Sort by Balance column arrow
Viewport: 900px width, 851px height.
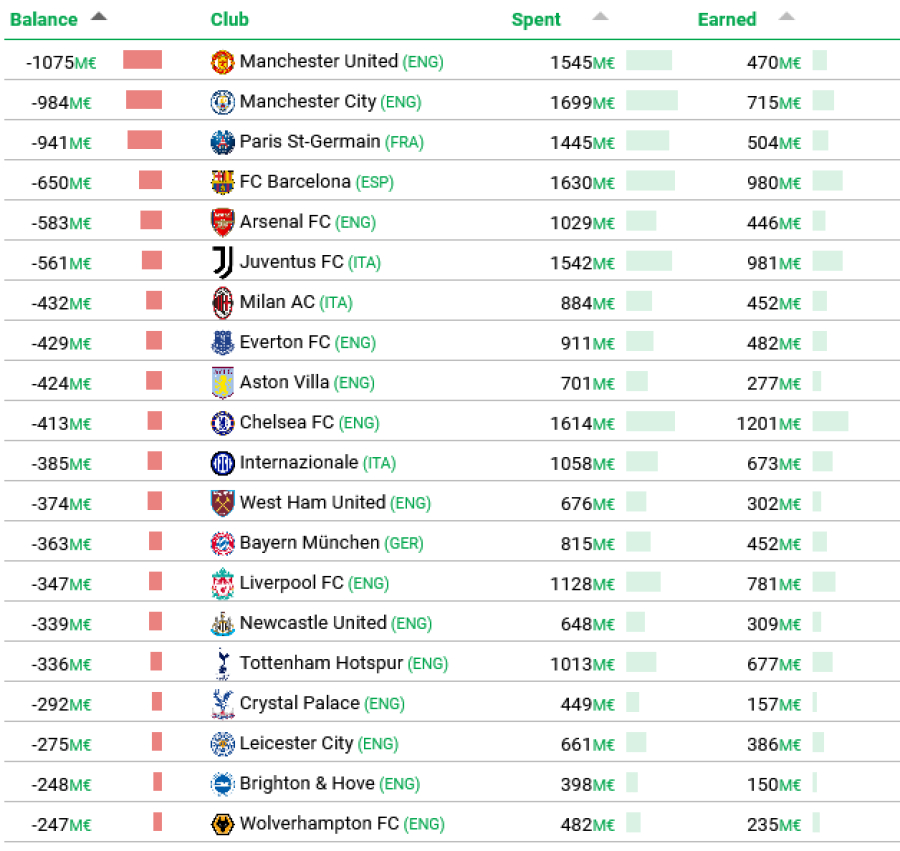click(x=98, y=17)
